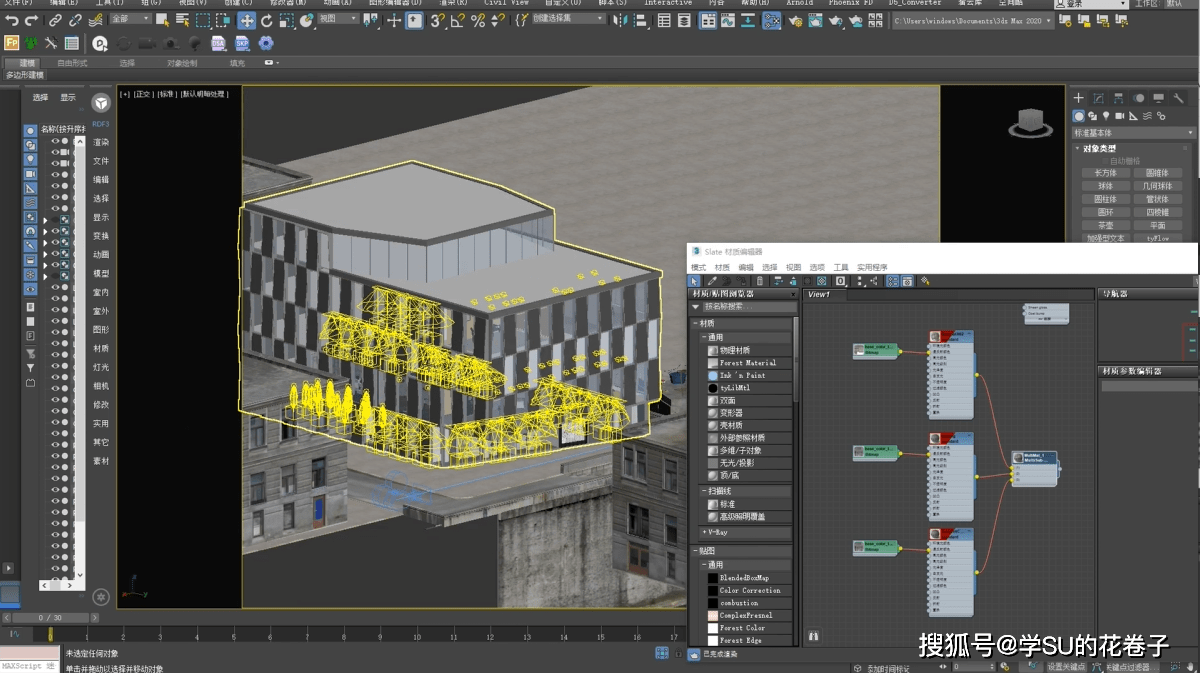Screen dimensions: 1200x673
Task: Open Render Setup teapot icon
Action: (x=795, y=20)
